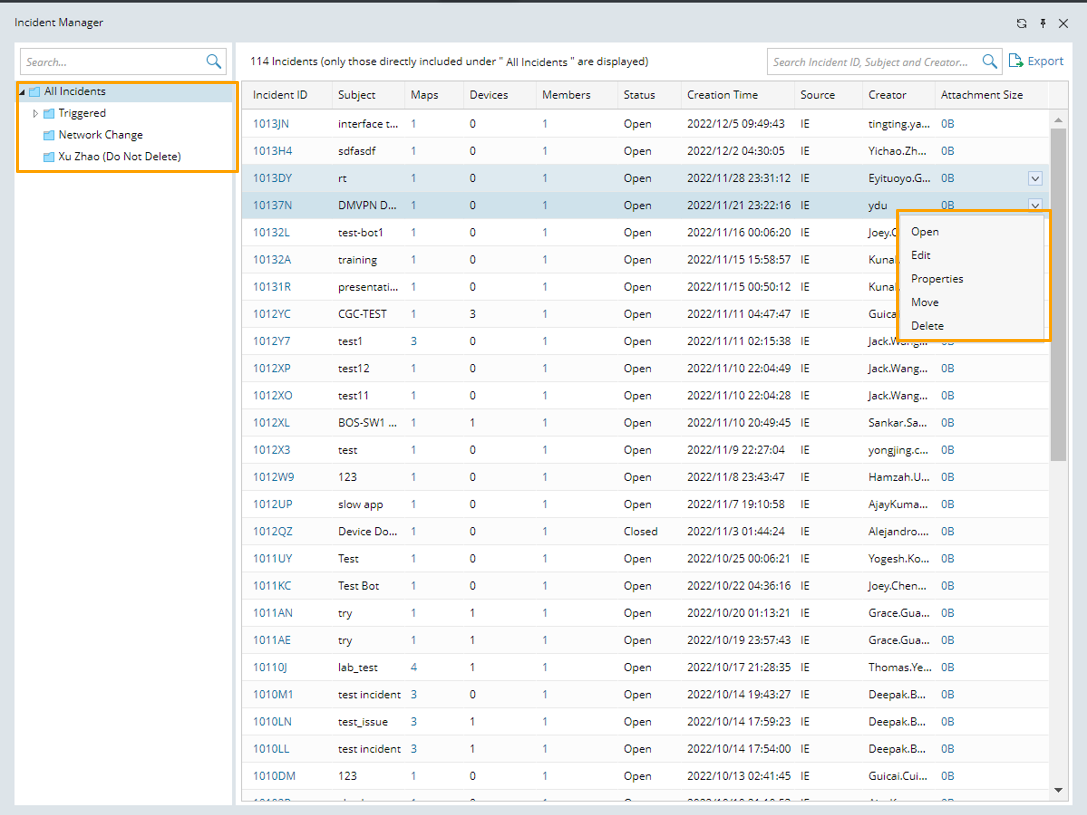
Task: Click the Export icon
Action: (1016, 61)
